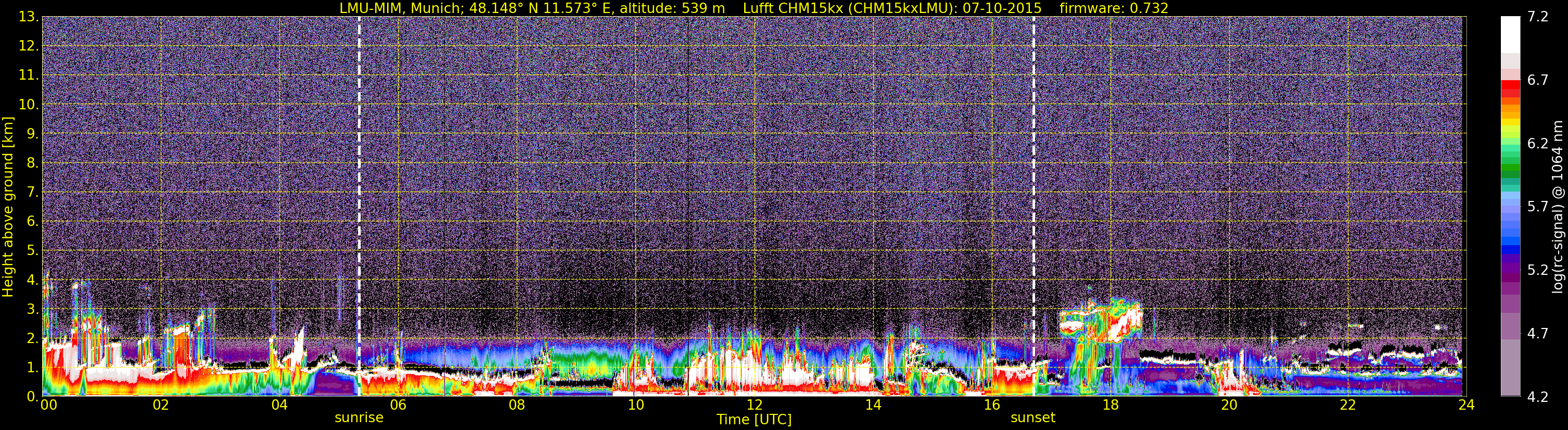Click the '06' time axis tick label
Screen dimensions: 1568x430
pos(398,405)
